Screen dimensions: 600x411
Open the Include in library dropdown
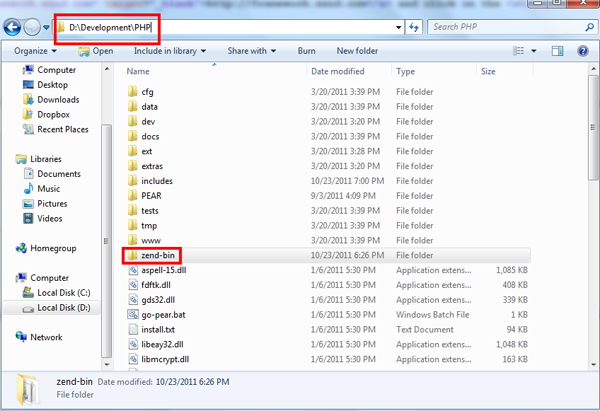(169, 50)
